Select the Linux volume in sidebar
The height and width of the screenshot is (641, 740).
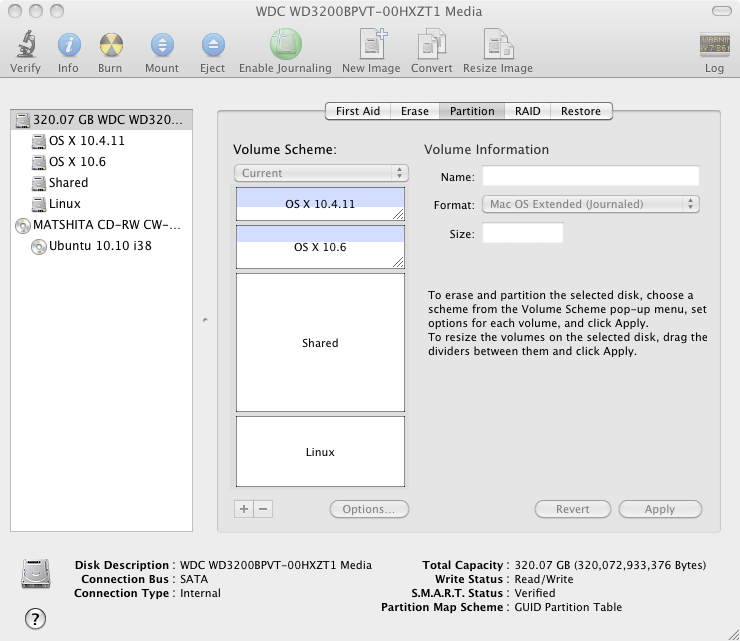pos(101,204)
